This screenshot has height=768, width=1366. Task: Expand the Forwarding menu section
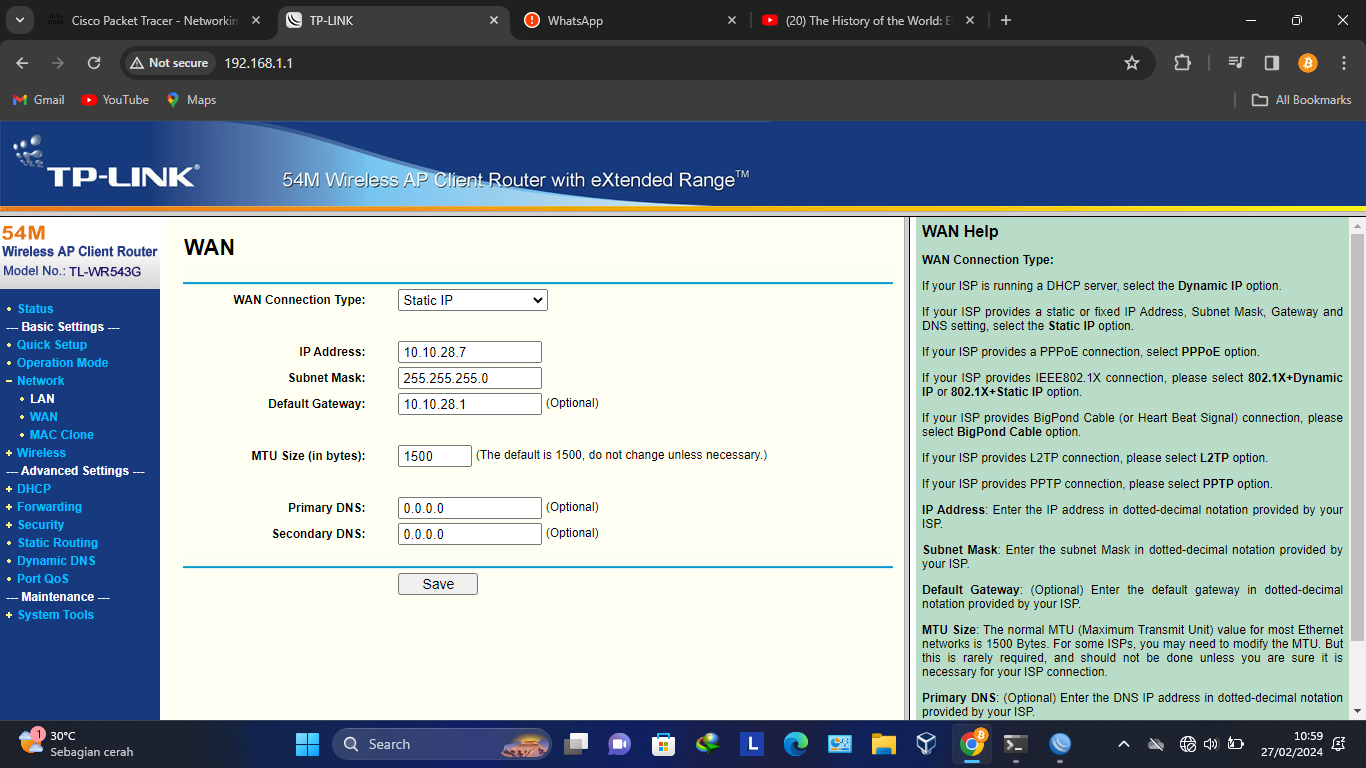pos(49,507)
